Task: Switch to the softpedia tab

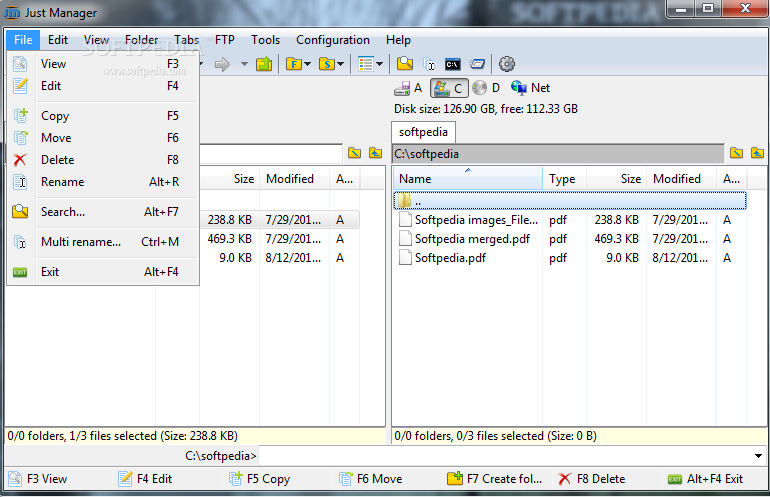Action: click(423, 132)
